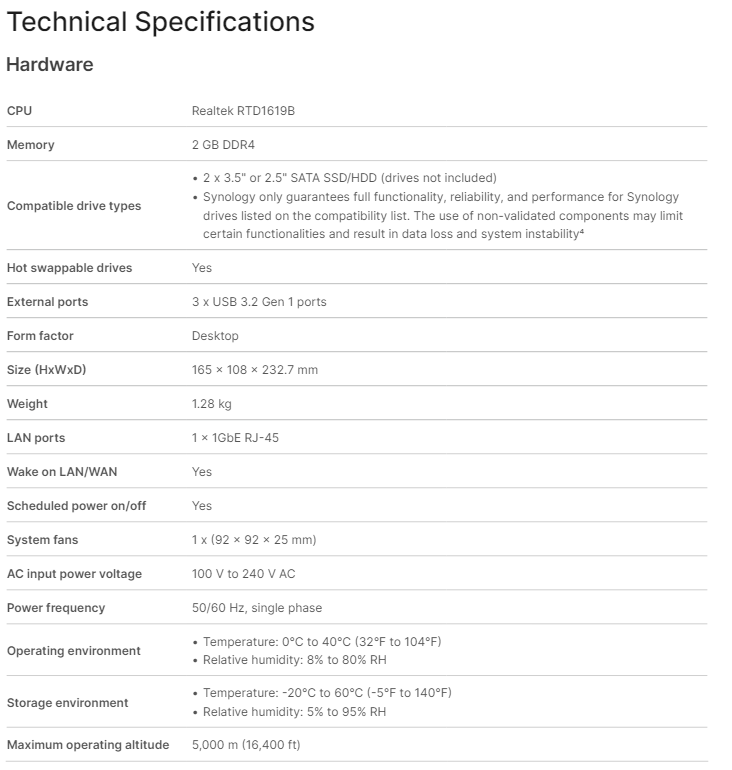
Task: Click the 3 x USB 3.2 Gen 1 ports text
Action: (259, 302)
